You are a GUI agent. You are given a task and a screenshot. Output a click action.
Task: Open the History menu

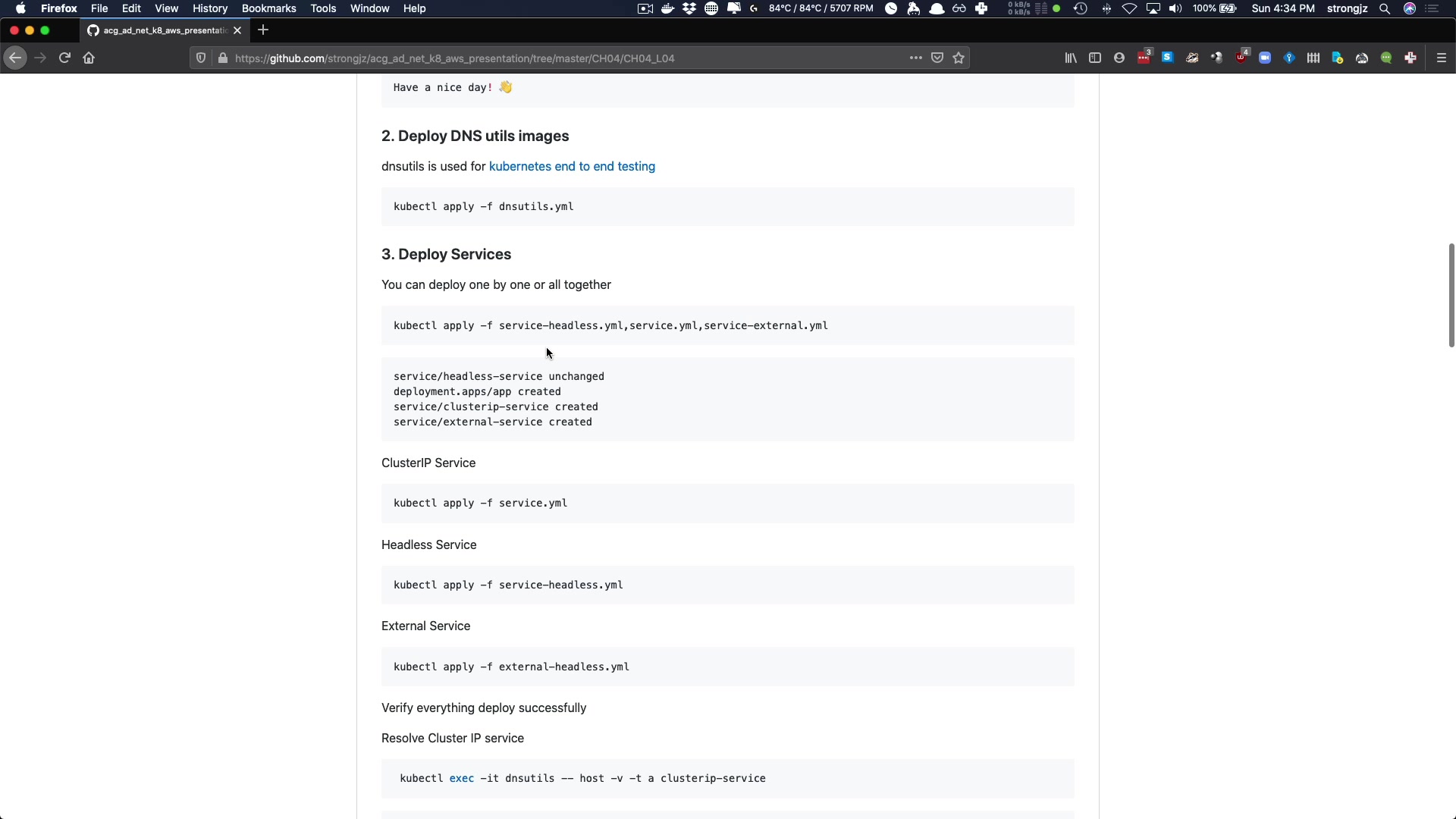pos(210,8)
